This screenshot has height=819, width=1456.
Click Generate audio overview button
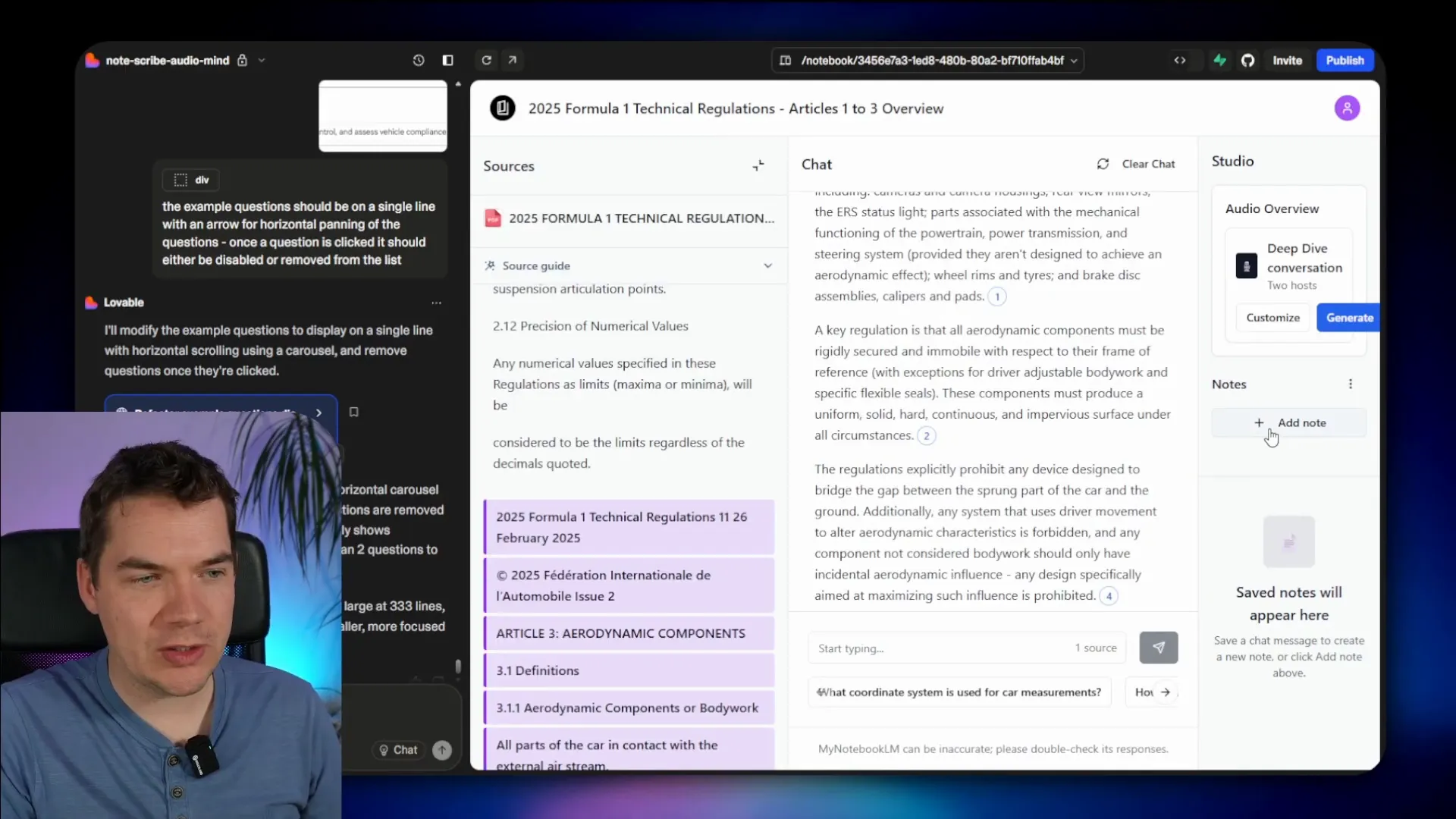1348,318
